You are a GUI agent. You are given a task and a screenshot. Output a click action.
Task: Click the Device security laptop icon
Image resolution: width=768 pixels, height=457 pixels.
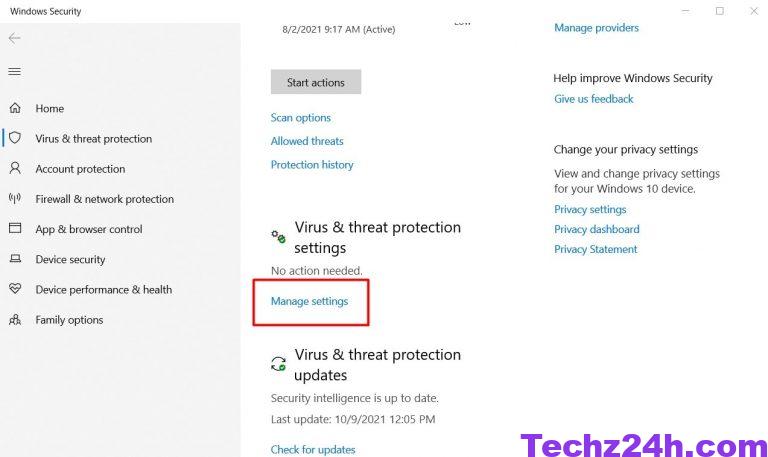15,259
